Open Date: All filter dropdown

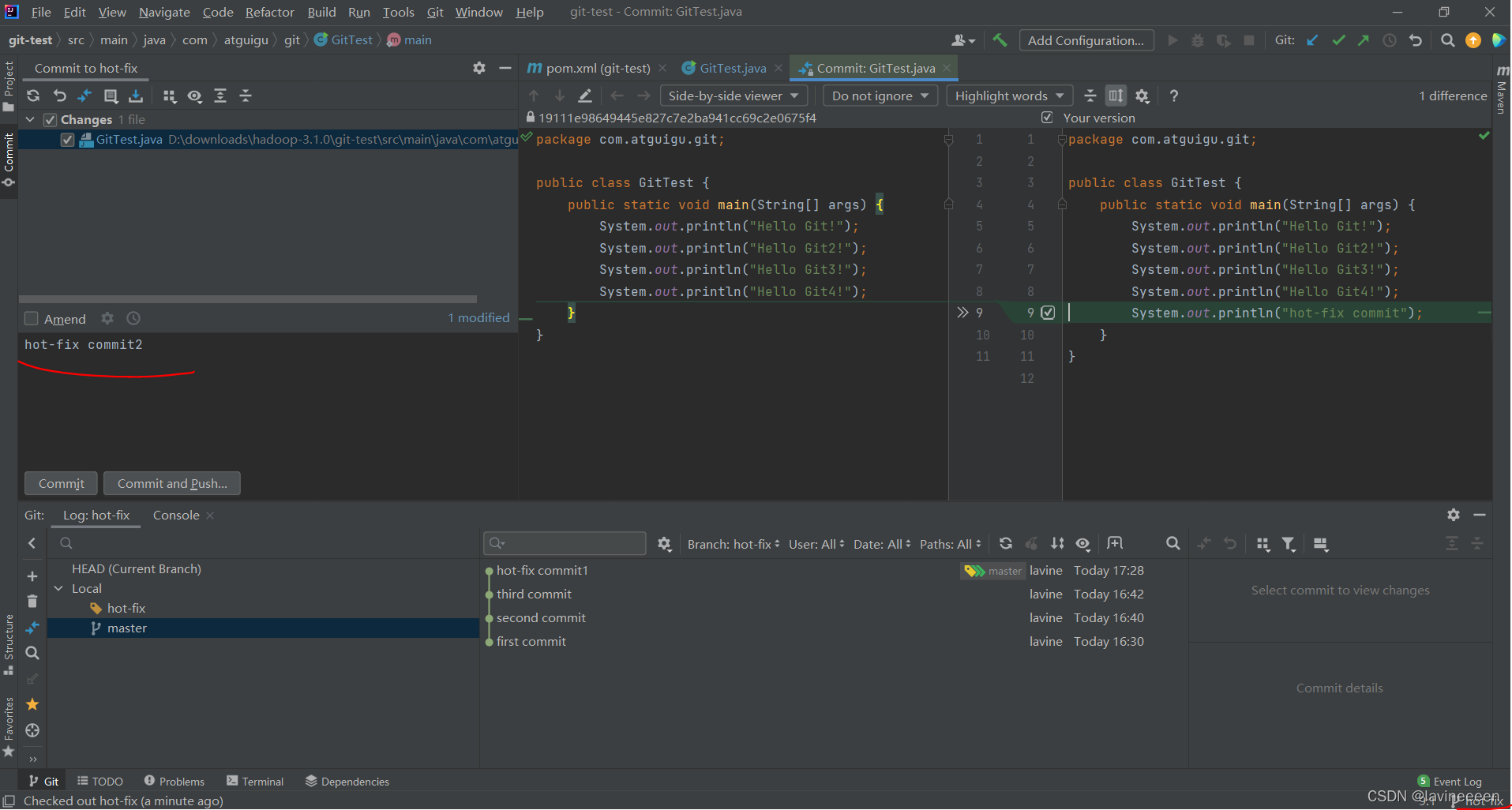tap(882, 544)
